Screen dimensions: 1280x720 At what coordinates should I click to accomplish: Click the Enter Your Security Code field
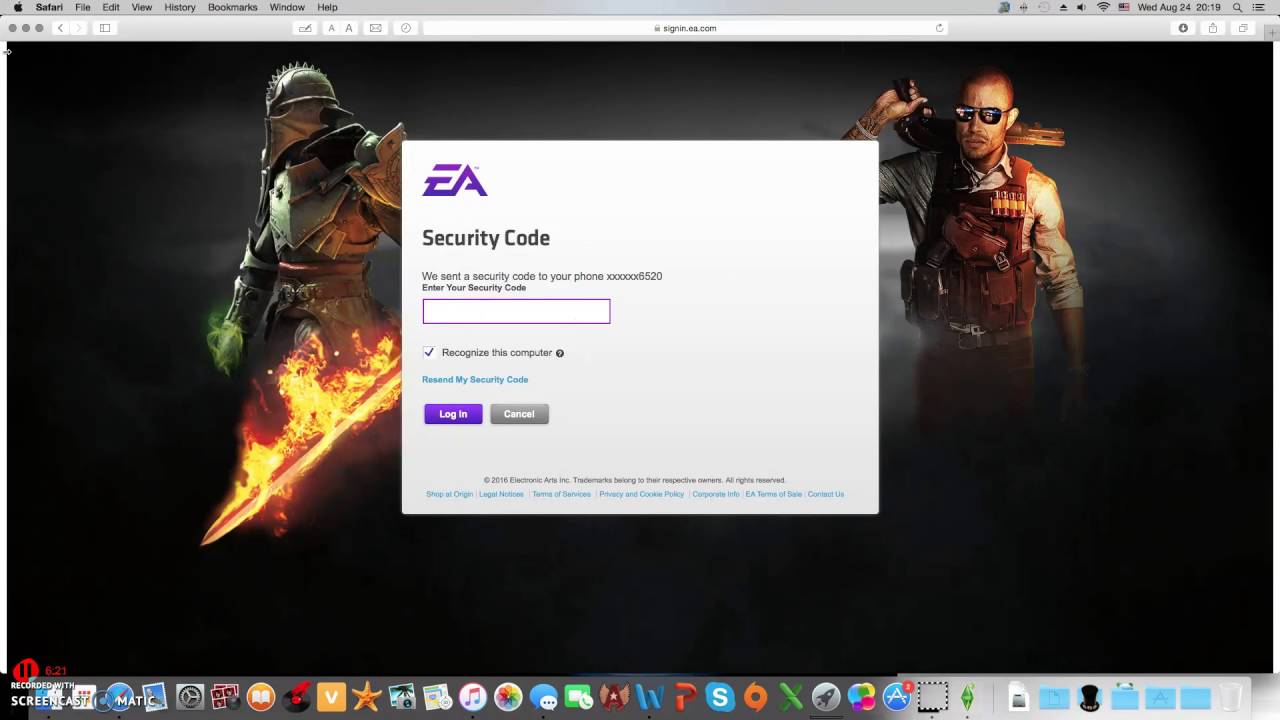[x=516, y=311]
